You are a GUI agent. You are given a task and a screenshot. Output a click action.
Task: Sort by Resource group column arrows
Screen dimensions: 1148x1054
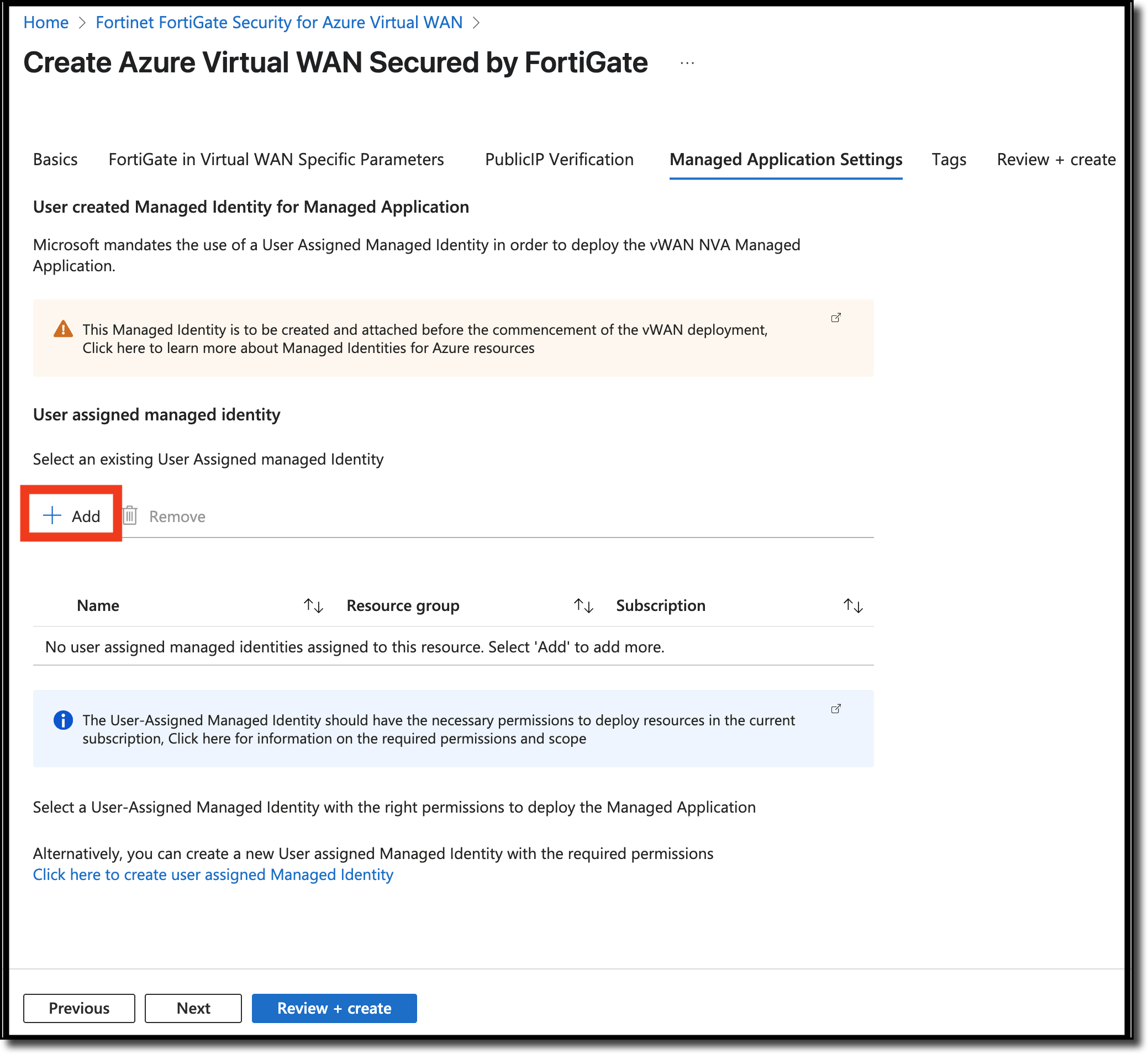coord(583,605)
